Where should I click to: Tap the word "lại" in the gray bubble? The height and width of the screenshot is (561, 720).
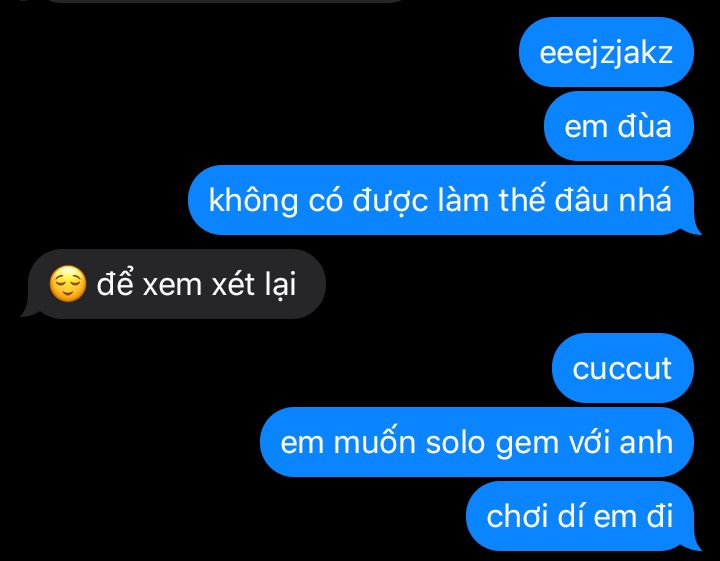[x=281, y=285]
